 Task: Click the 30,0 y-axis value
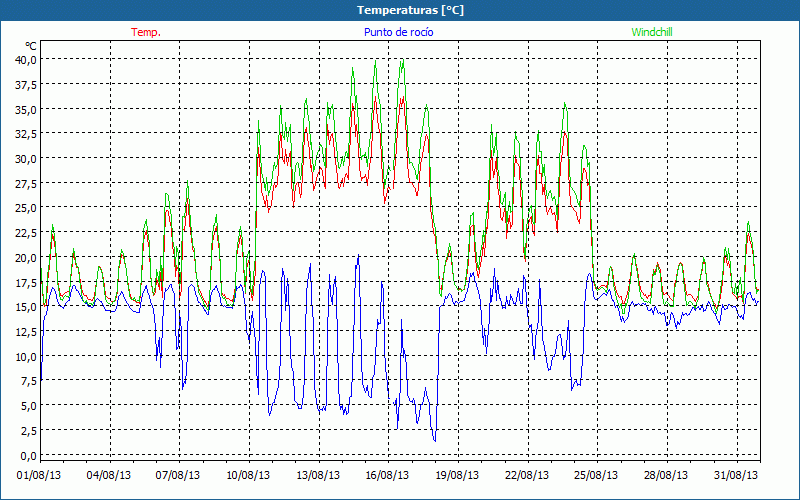26,159
